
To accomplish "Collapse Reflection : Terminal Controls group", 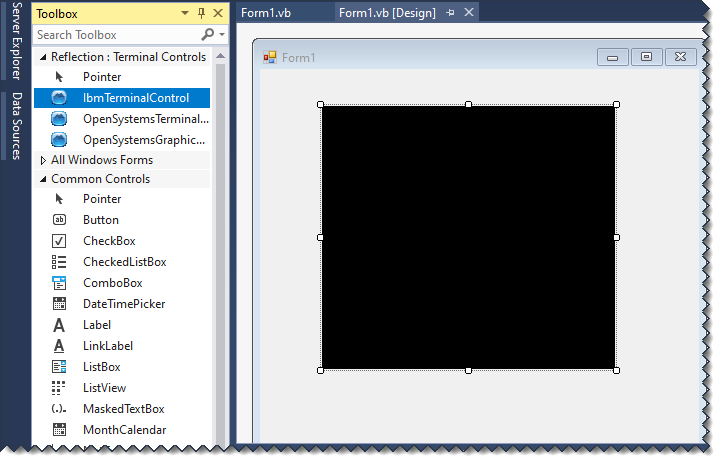I will coord(43,57).
